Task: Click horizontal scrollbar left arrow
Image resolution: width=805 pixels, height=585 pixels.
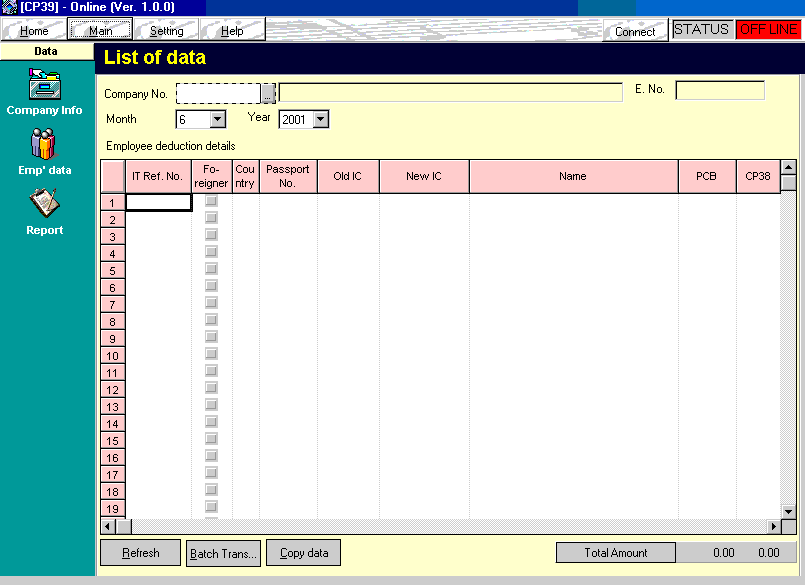Action: tap(108, 526)
